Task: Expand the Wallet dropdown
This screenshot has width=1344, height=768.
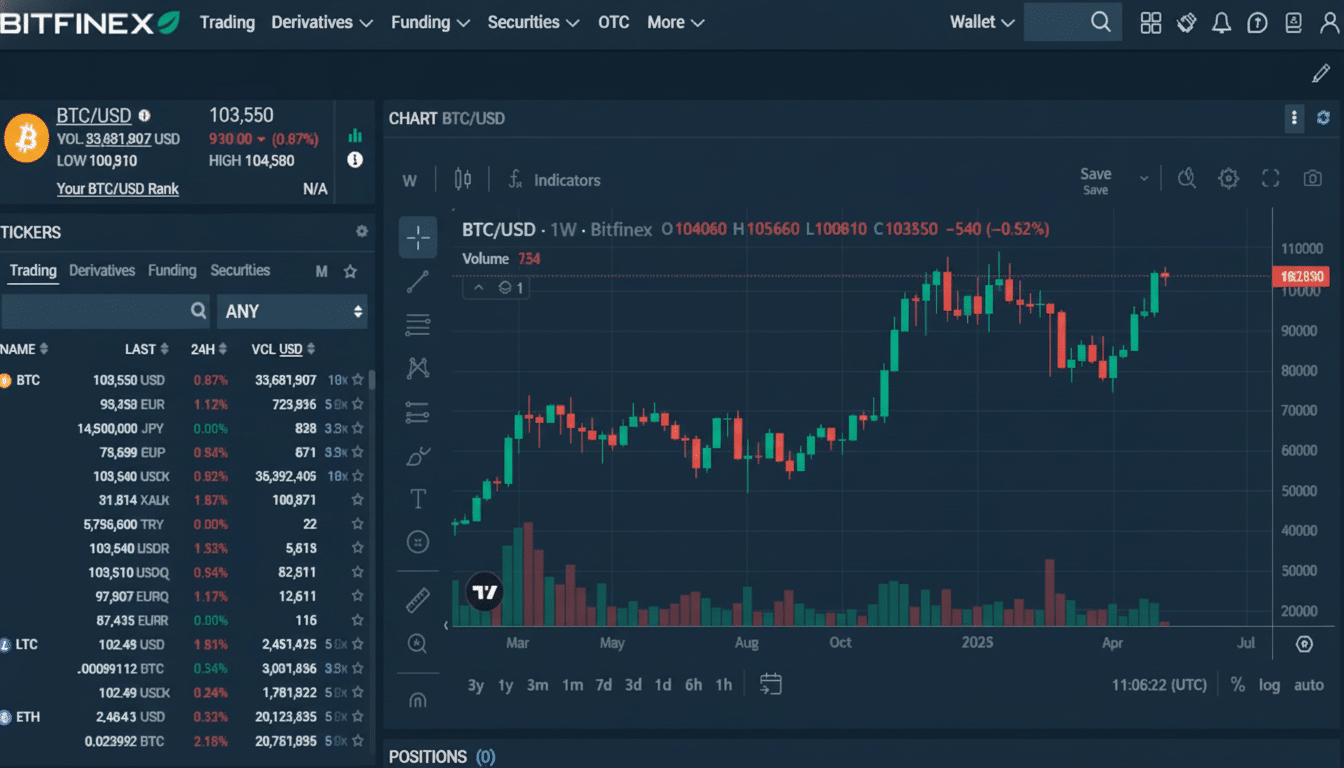Action: [981, 22]
